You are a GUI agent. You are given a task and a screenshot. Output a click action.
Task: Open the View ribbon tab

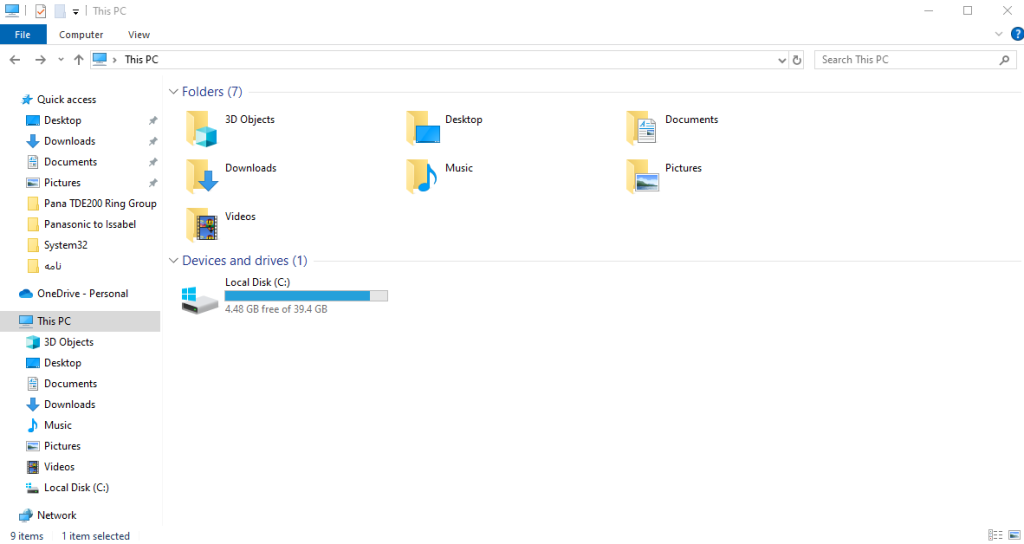click(138, 35)
